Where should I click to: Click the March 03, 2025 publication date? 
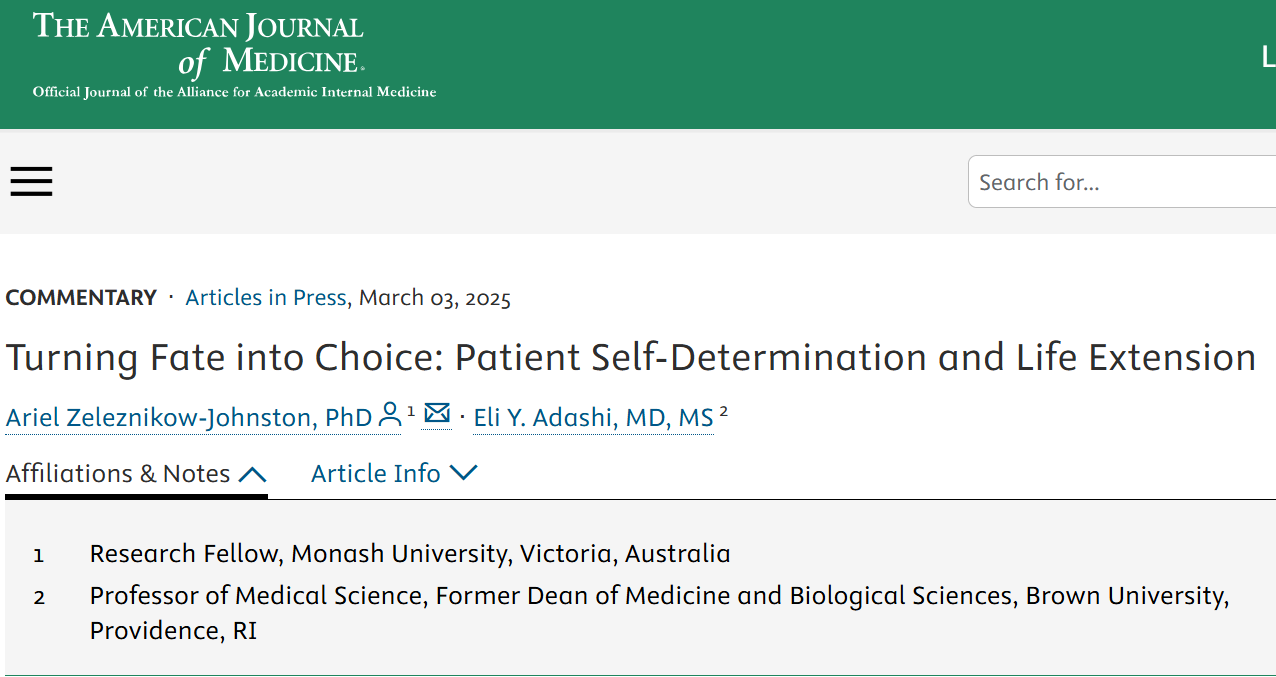435,297
